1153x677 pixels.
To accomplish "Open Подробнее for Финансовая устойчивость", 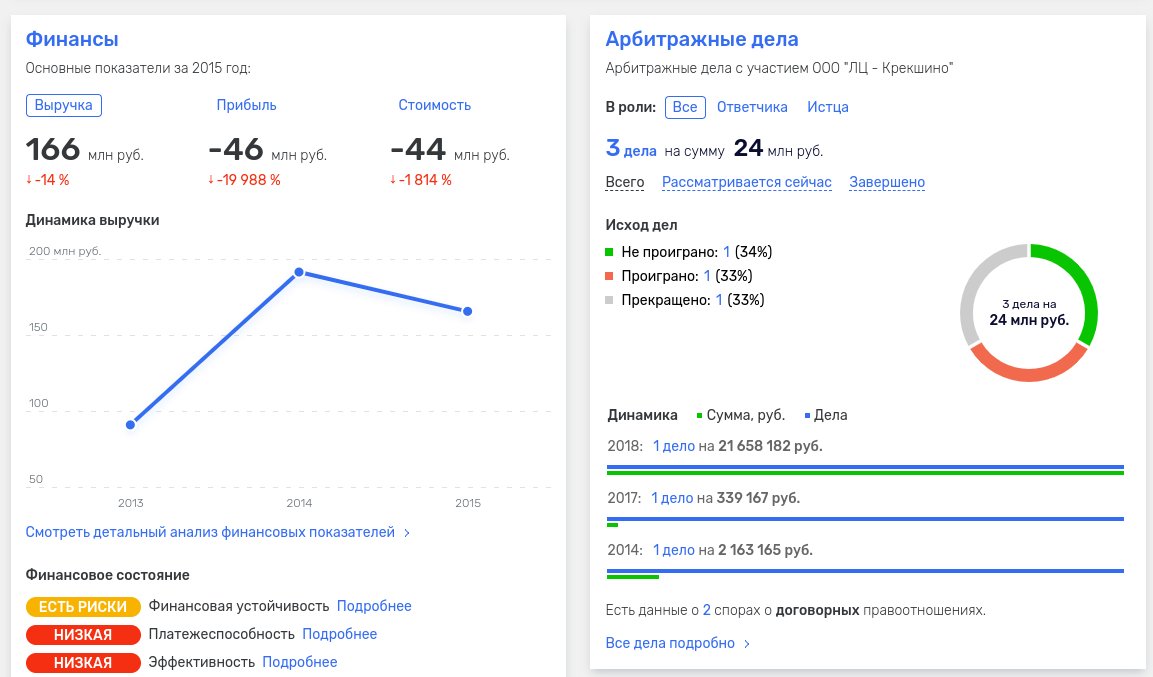I will tap(374, 606).
